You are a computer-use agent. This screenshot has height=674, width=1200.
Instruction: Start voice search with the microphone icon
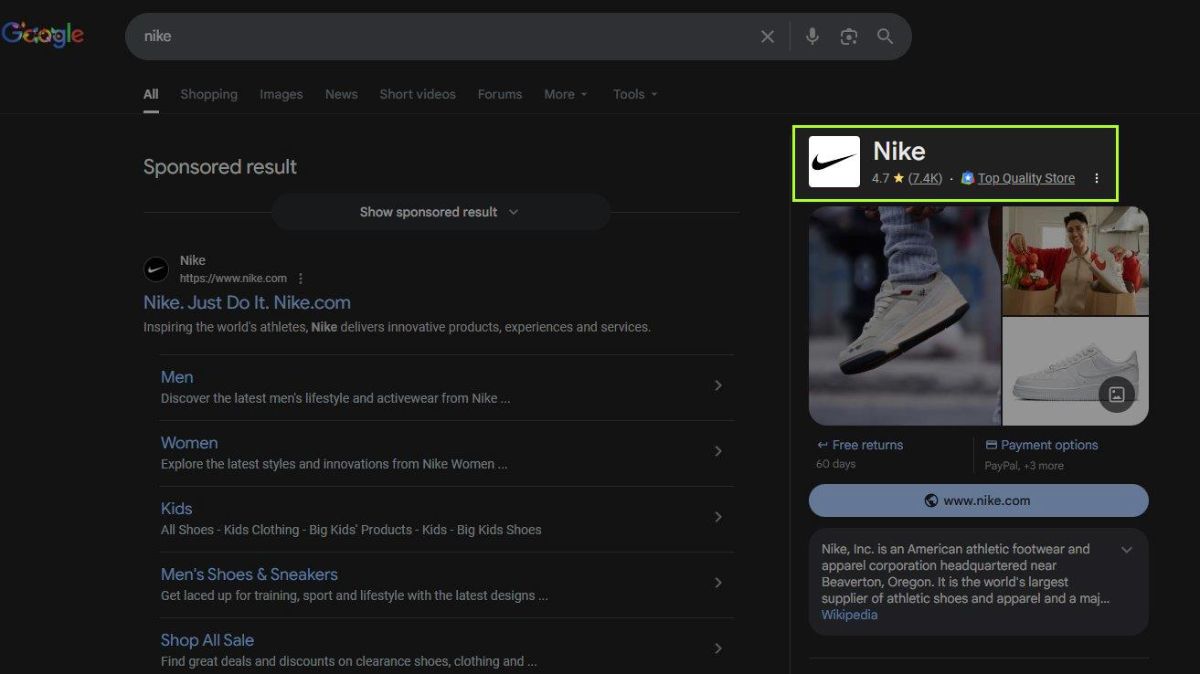pos(812,36)
